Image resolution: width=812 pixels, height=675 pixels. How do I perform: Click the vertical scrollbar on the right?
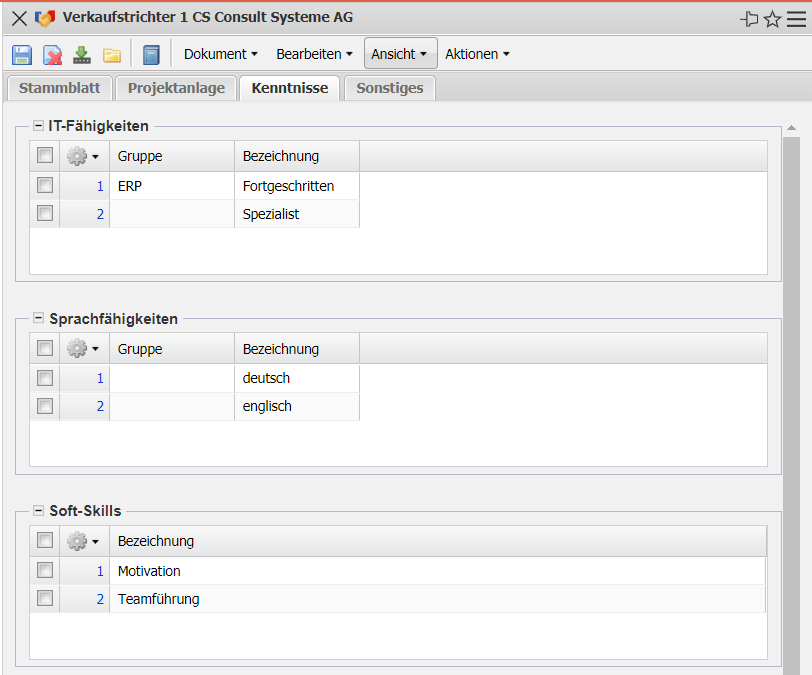coord(791,400)
